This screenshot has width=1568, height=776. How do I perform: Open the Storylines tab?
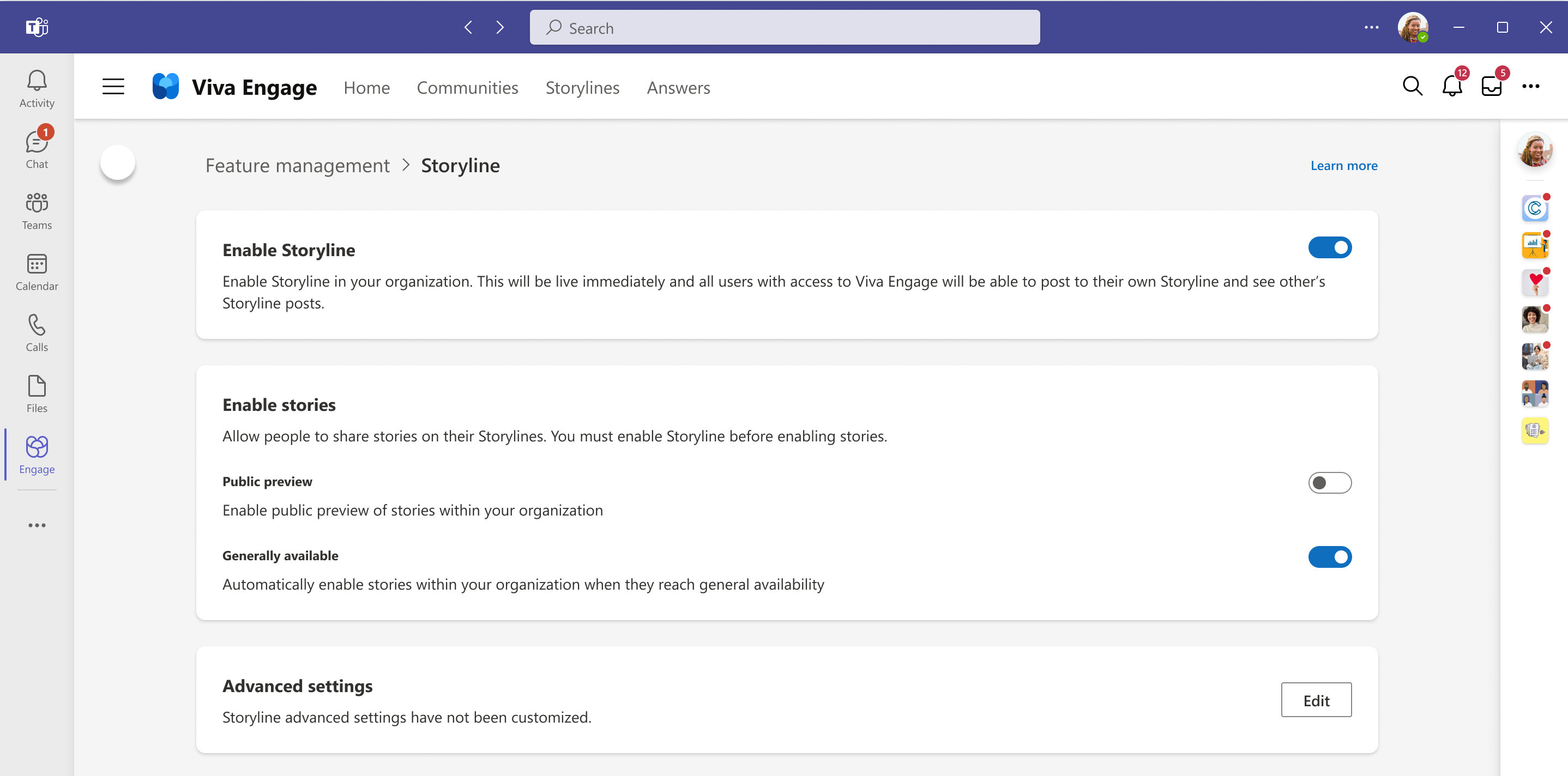(x=582, y=88)
